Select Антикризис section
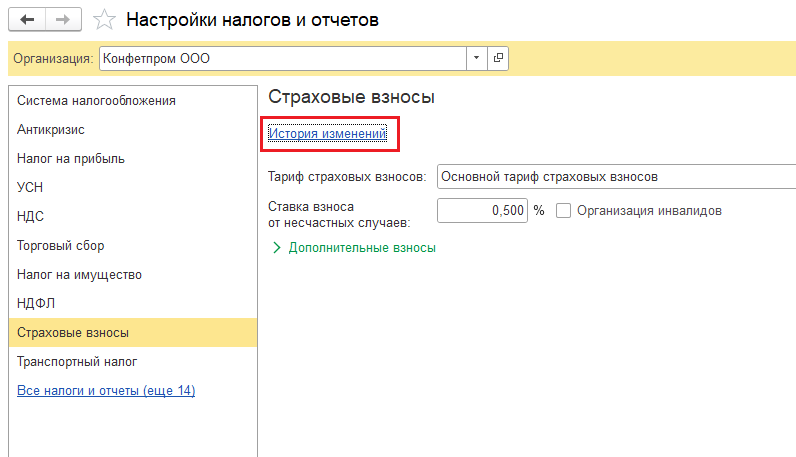The width and height of the screenshot is (796, 457). coord(133,129)
